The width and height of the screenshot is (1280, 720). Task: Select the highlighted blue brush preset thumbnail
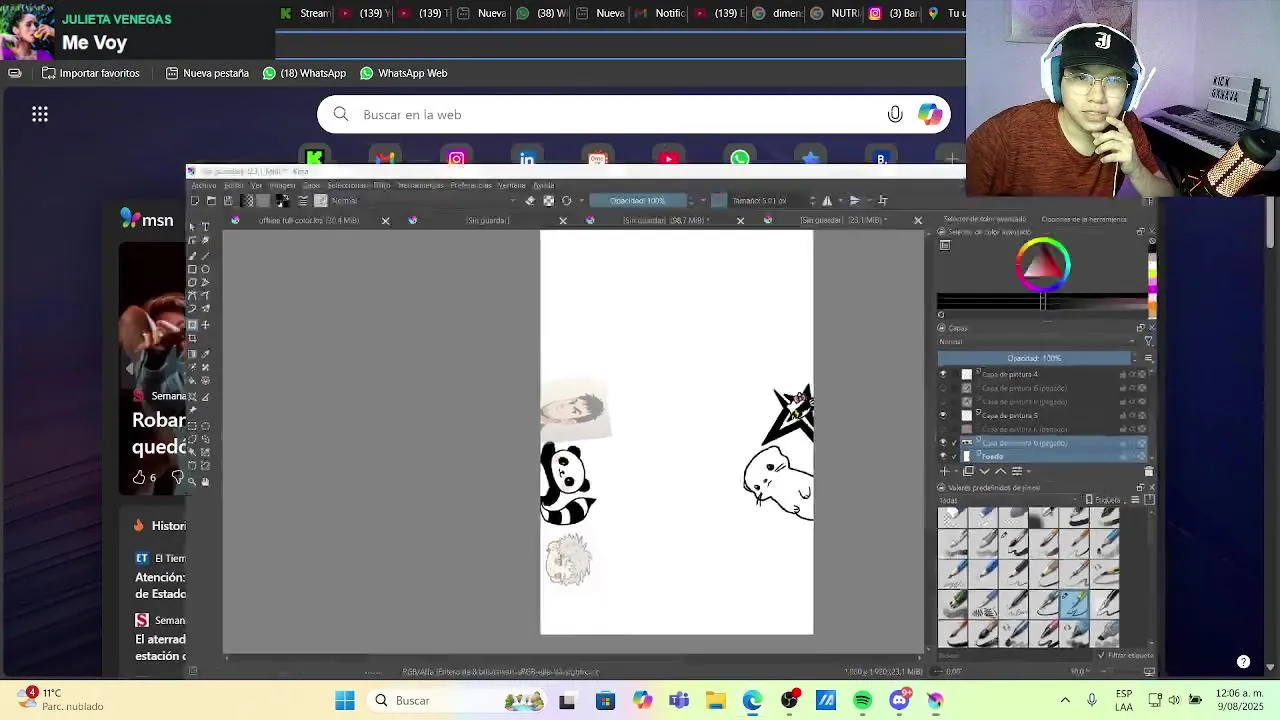(x=1074, y=603)
